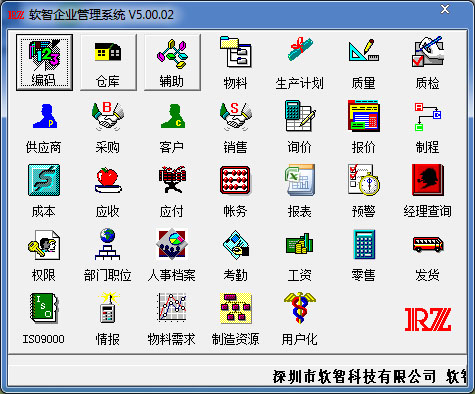Open the 应付 payables module

click(172, 191)
